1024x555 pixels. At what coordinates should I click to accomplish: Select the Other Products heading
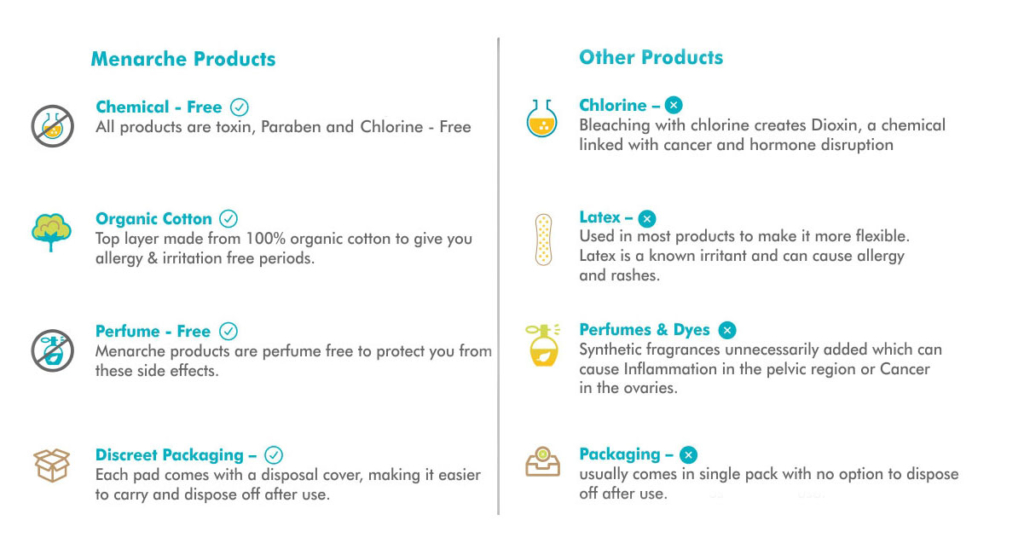tap(651, 57)
